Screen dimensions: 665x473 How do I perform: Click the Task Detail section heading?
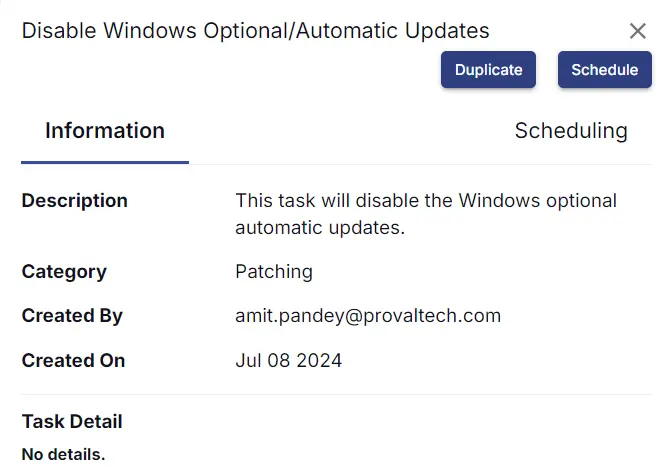72,422
